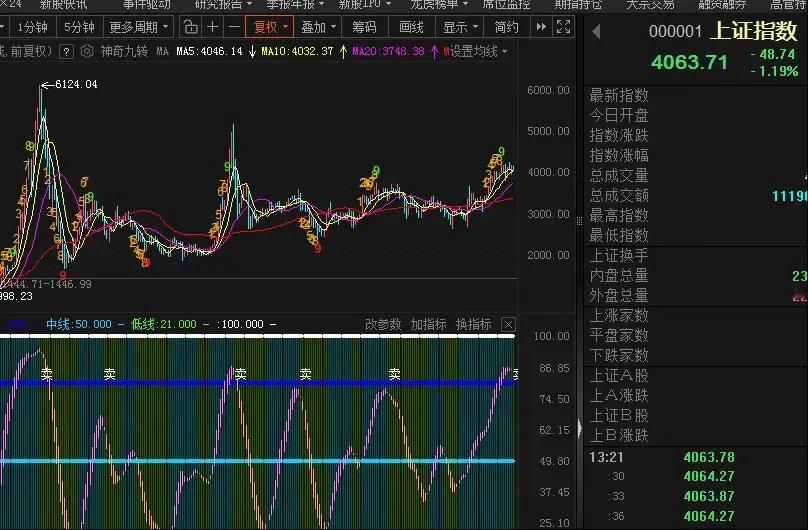
Task: Open 显示 display dropdown
Action: (460, 27)
